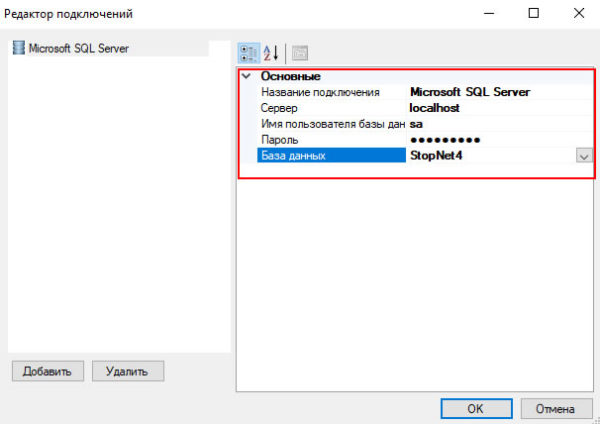
Task: Sort properties alphabetically with A-Z icon
Action: 271,53
